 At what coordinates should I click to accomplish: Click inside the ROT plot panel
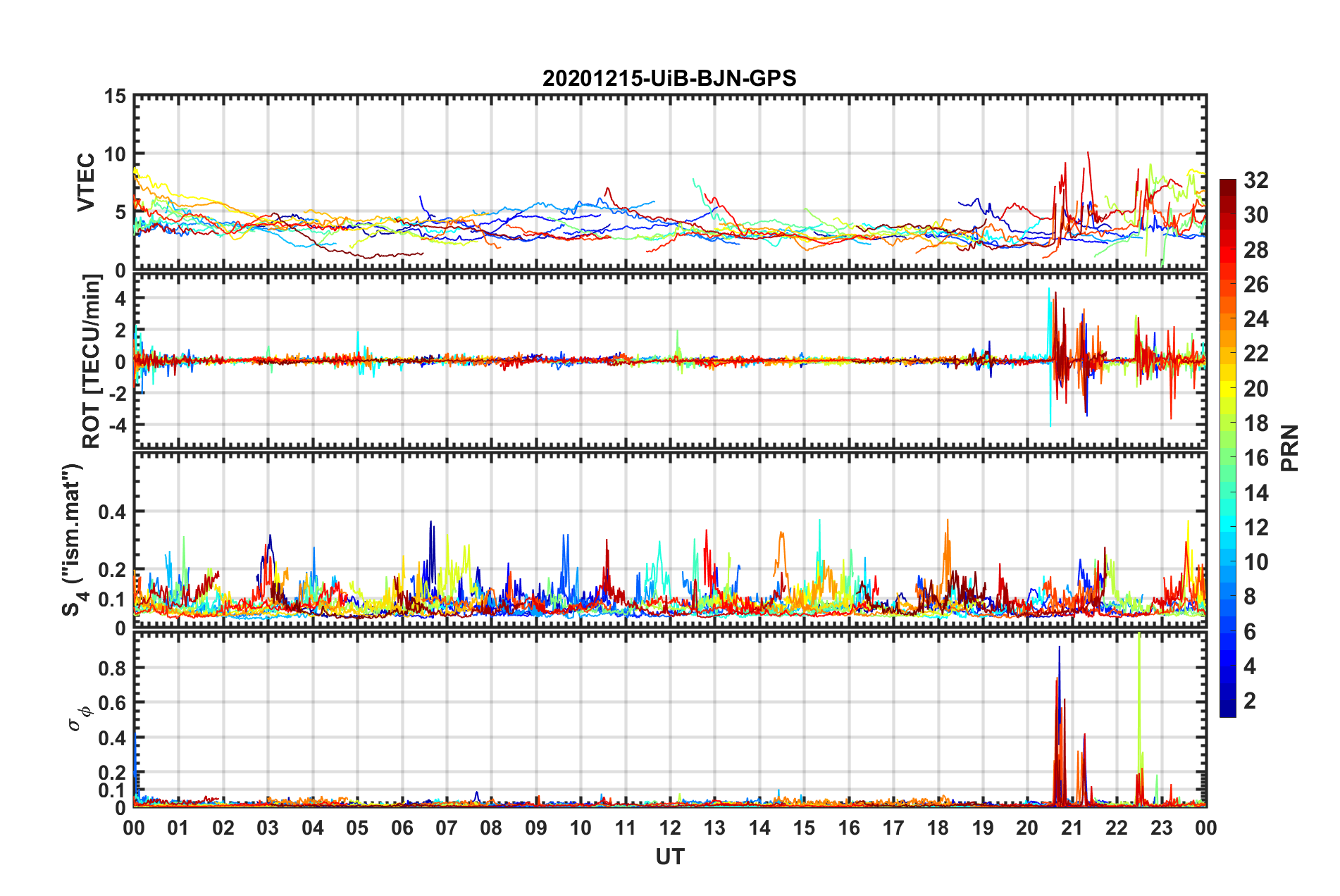pyautogui.click(x=670, y=361)
